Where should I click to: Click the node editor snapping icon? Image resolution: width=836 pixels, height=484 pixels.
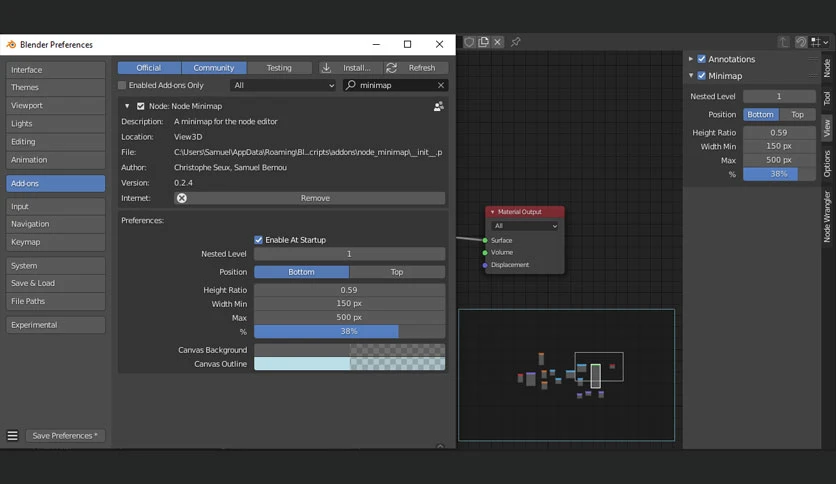pos(801,42)
